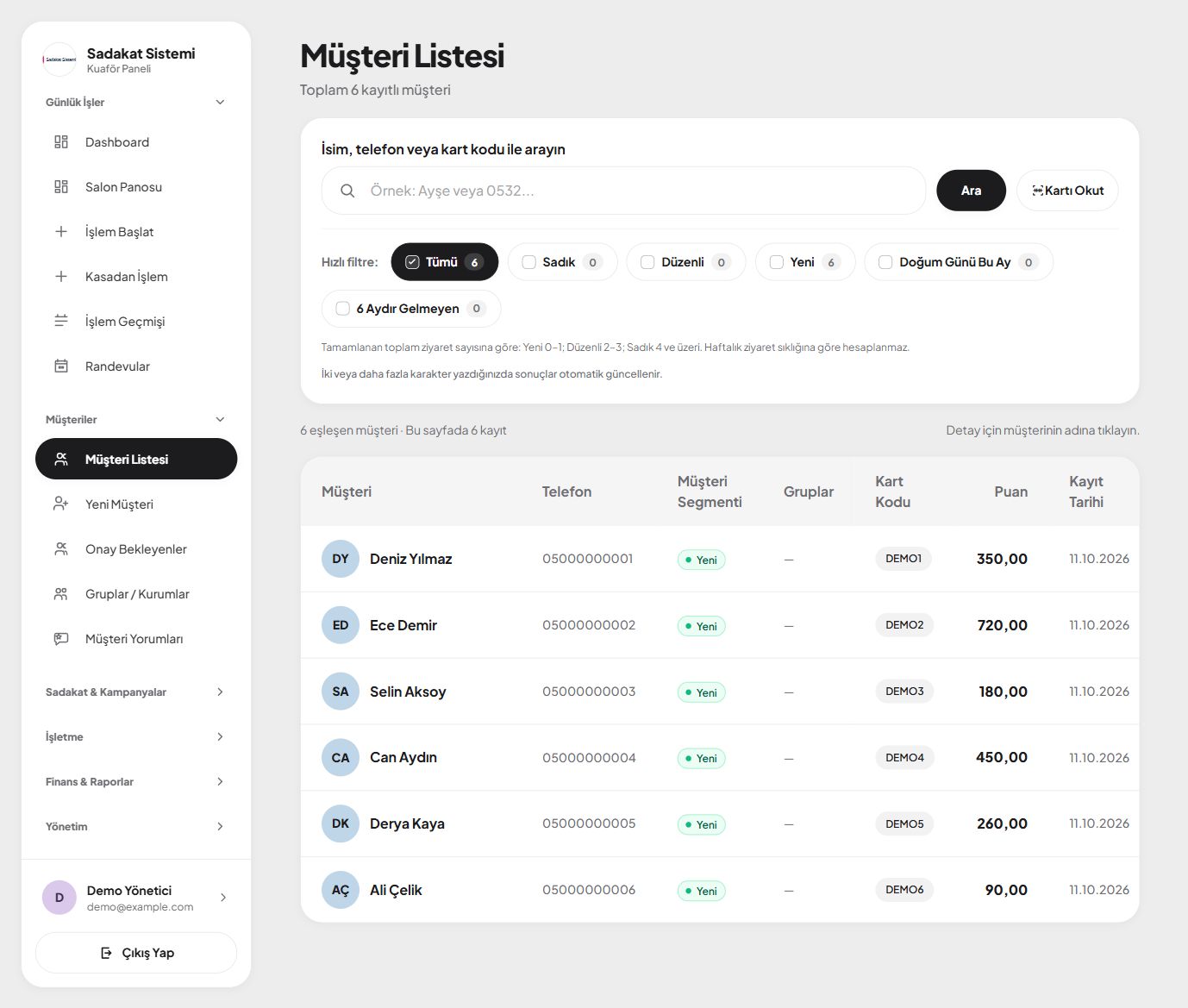The image size is (1188, 1008).
Task: Expand the Sadakat & Kampanyalar section
Action: [x=135, y=692]
